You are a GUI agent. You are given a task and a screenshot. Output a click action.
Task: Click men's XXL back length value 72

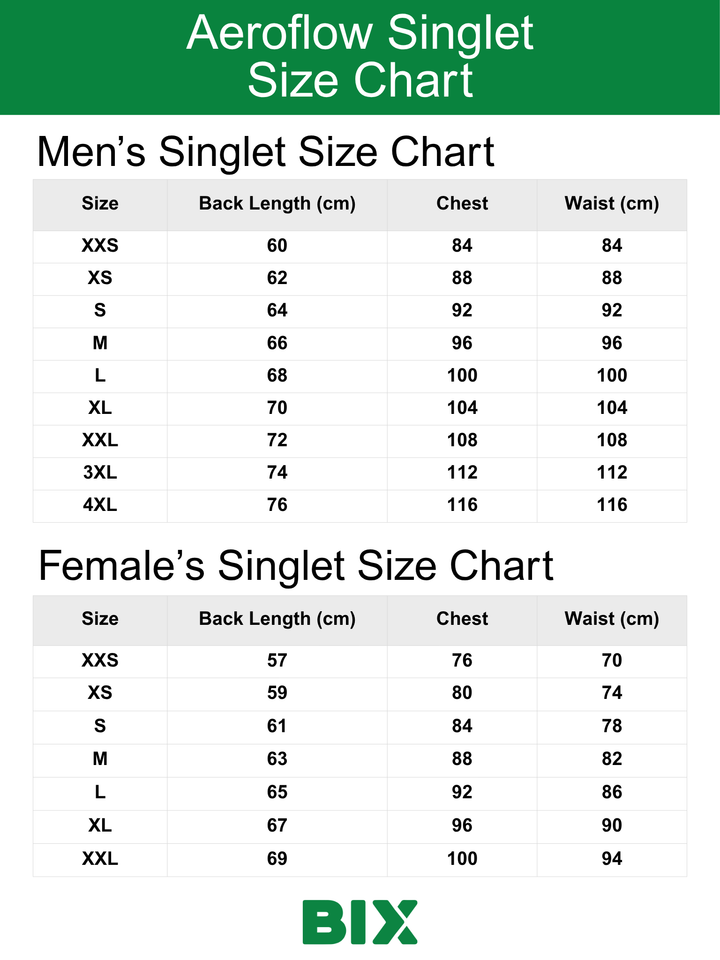click(x=277, y=440)
